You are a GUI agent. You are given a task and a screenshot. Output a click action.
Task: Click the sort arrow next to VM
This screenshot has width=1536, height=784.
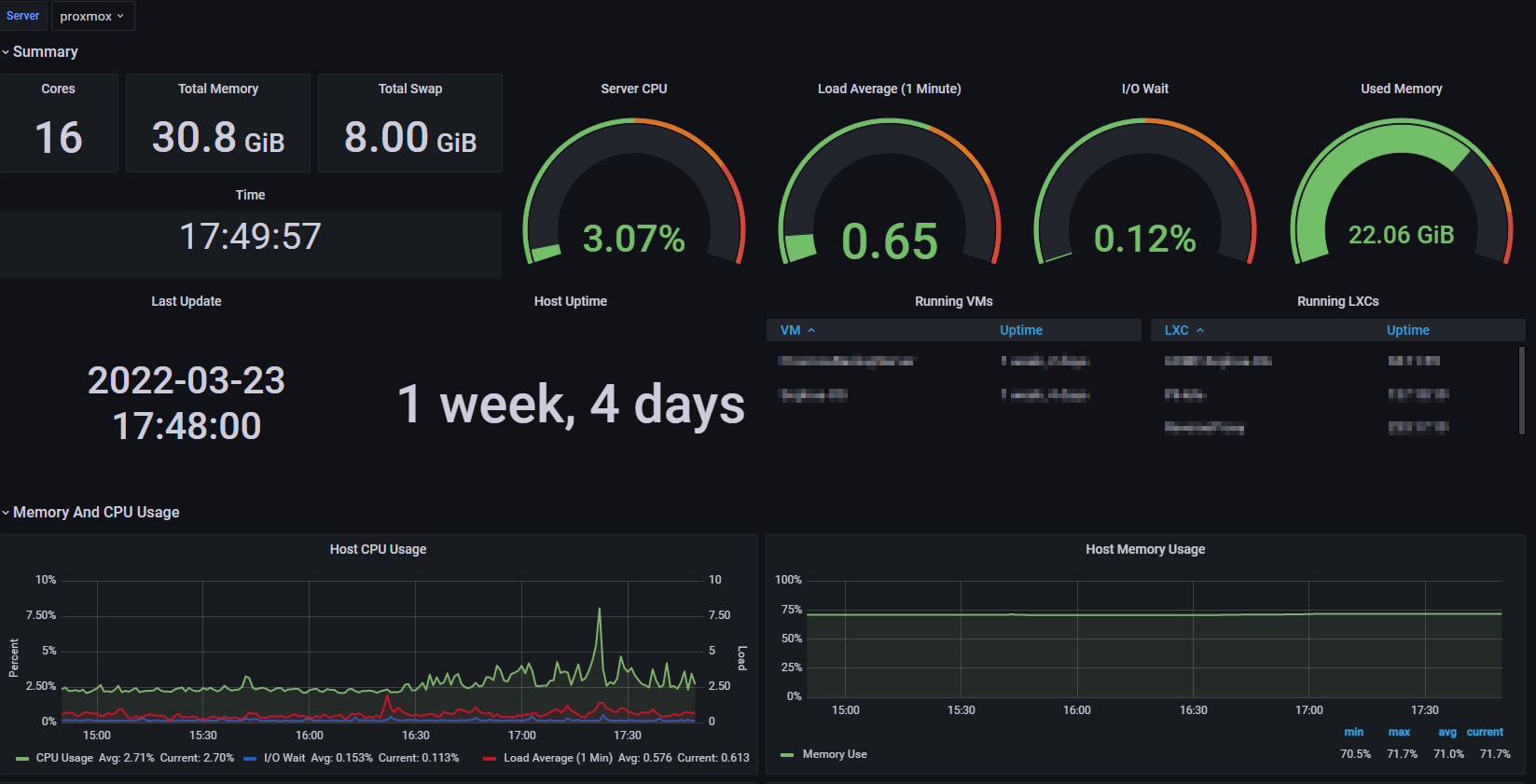811,331
